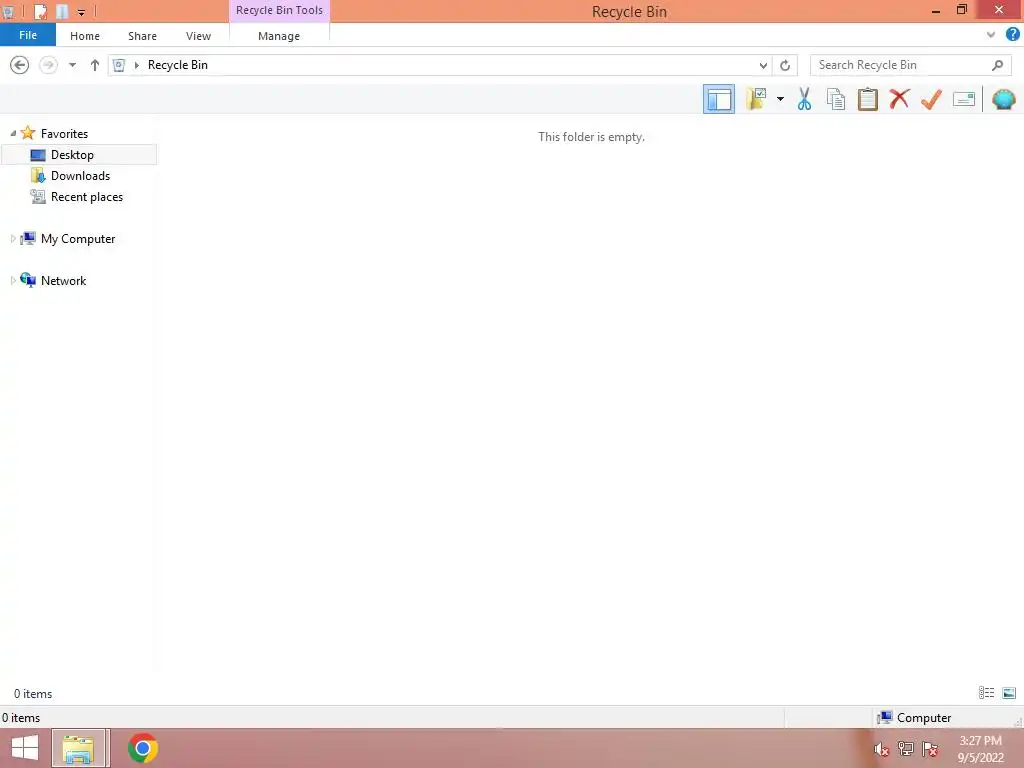Click the Properties quick access icon

pyautogui.click(x=40, y=11)
